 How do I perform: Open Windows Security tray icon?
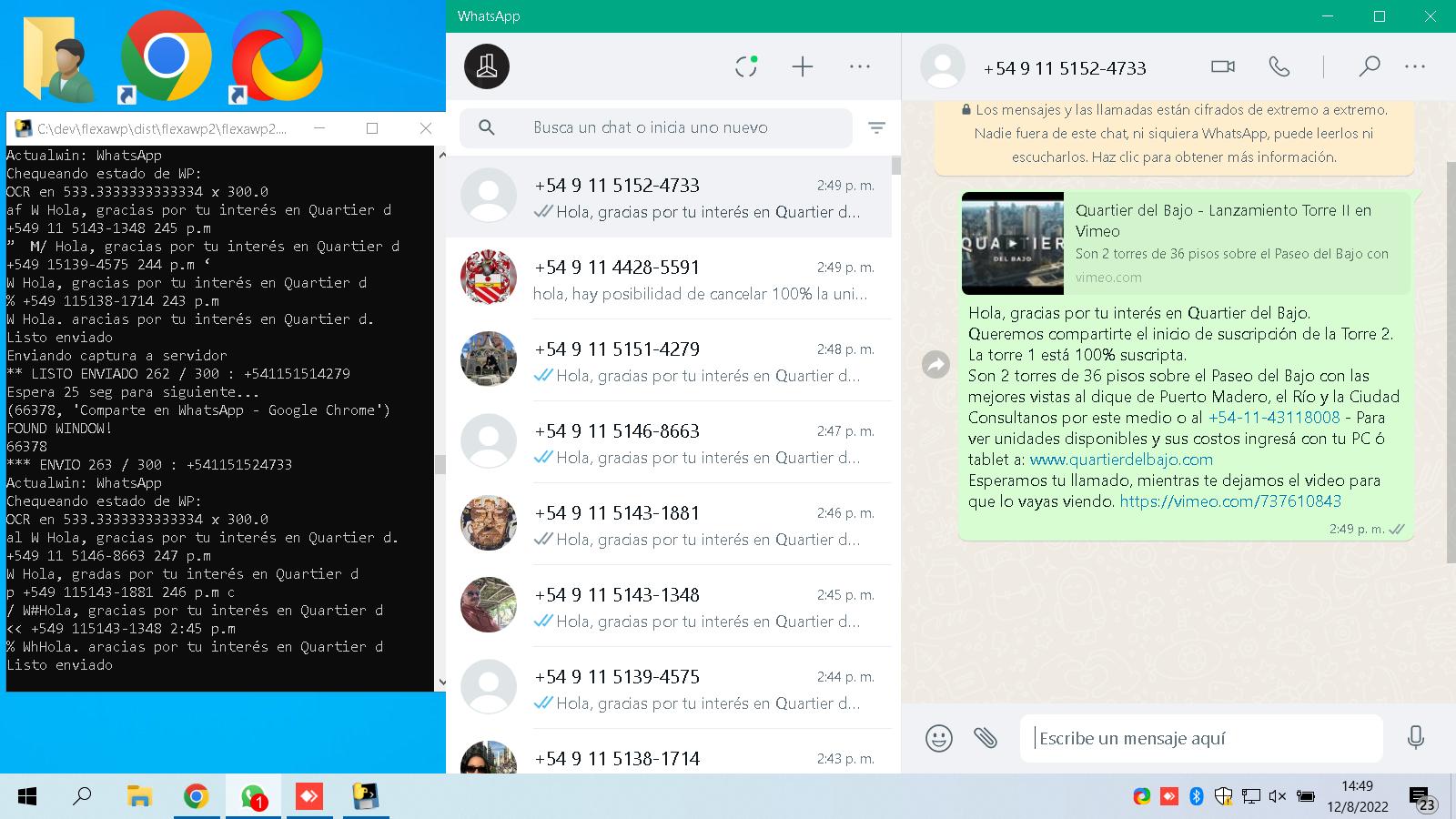click(x=1223, y=797)
